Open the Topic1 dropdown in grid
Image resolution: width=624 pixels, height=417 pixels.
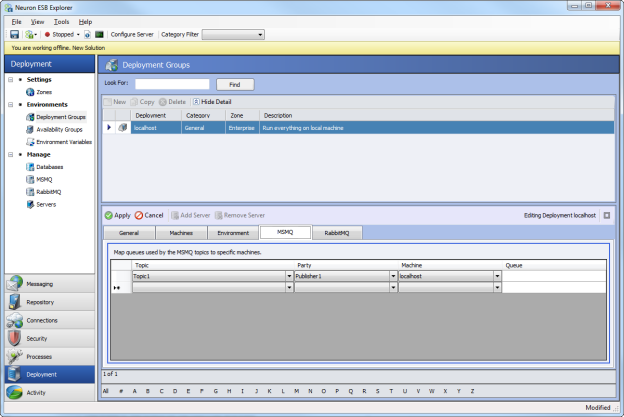[x=287, y=275]
